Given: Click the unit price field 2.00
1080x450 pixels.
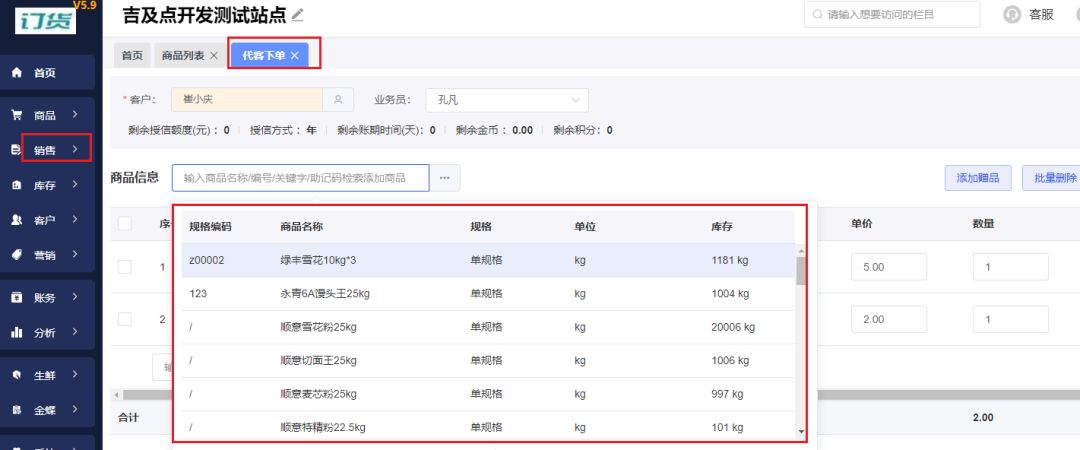Looking at the screenshot, I should coord(889,319).
